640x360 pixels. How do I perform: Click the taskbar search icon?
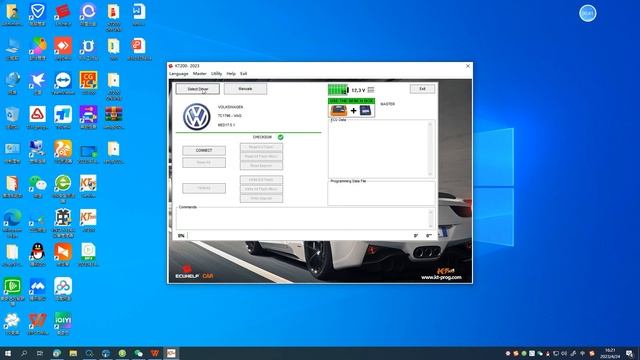tap(24, 353)
